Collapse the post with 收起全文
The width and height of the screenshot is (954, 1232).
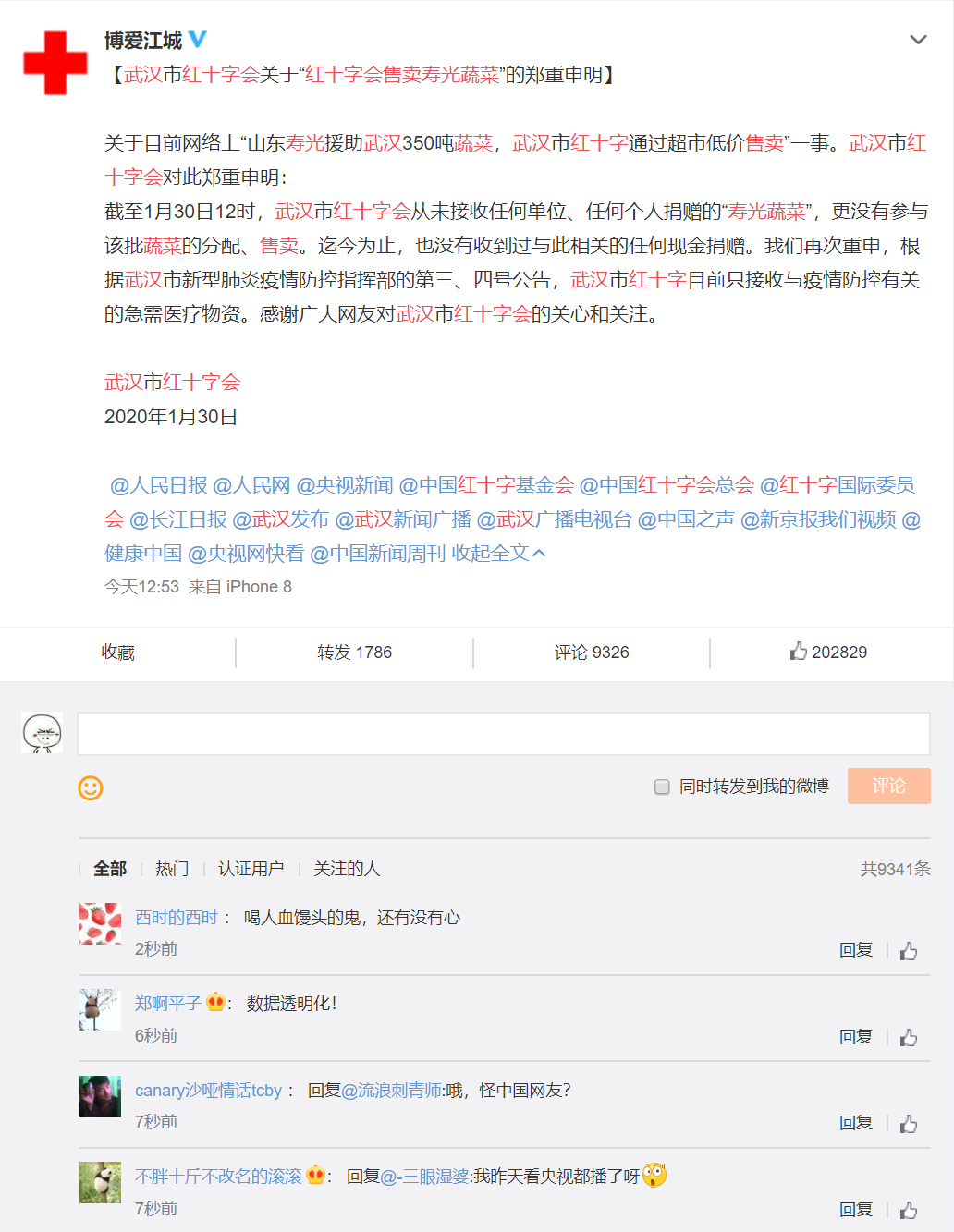coord(499,554)
